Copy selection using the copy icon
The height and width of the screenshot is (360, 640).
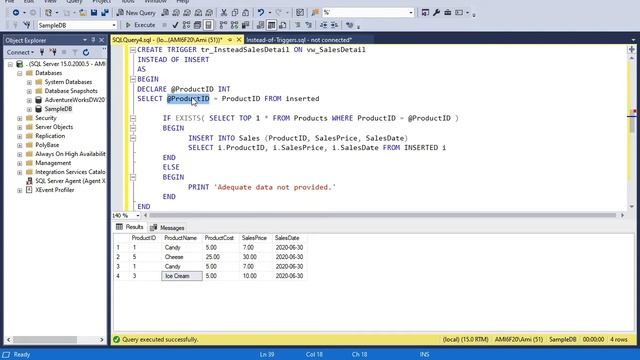click(235, 13)
